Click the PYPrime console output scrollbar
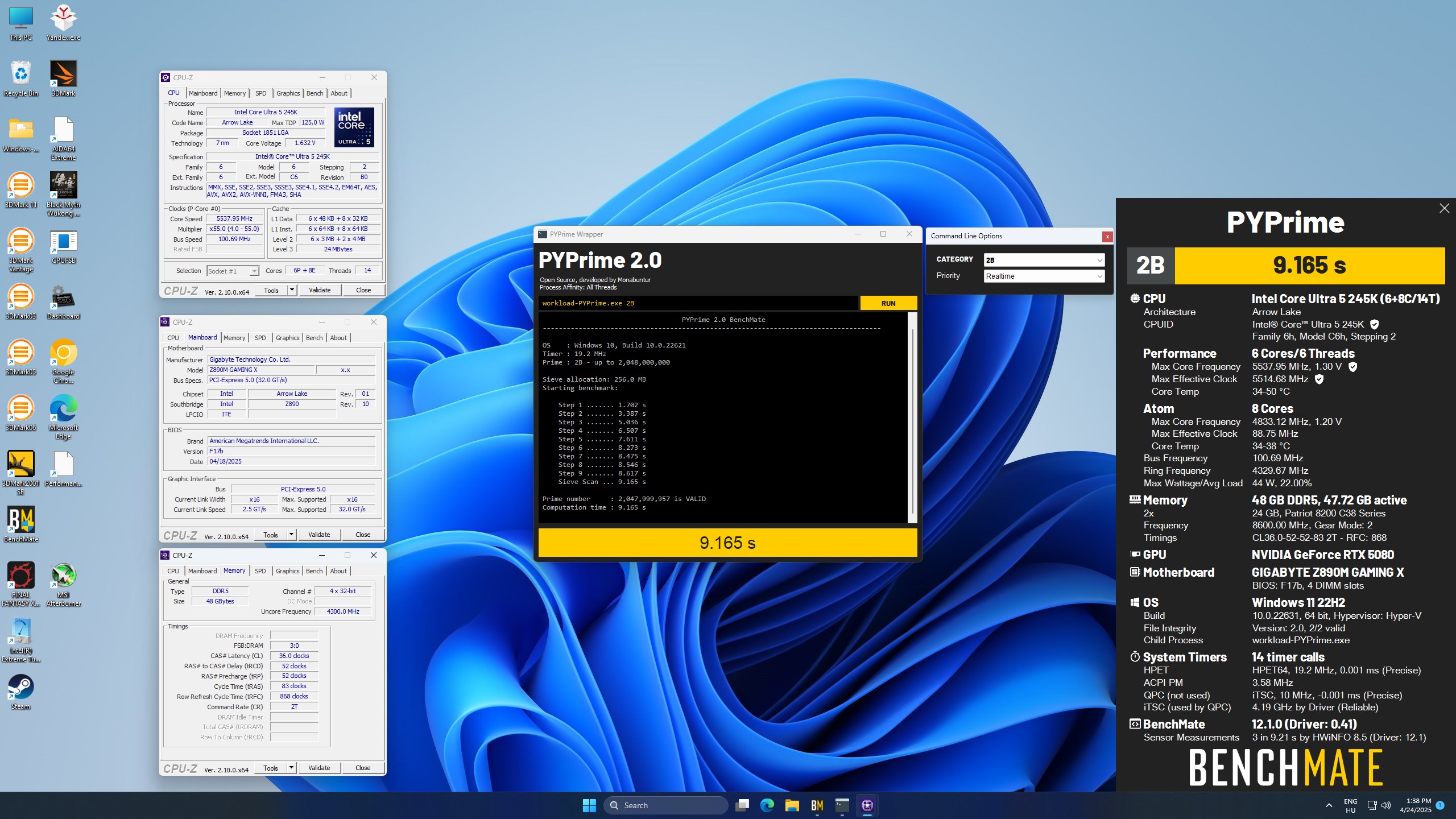The width and height of the screenshot is (1456, 819). 912,418
